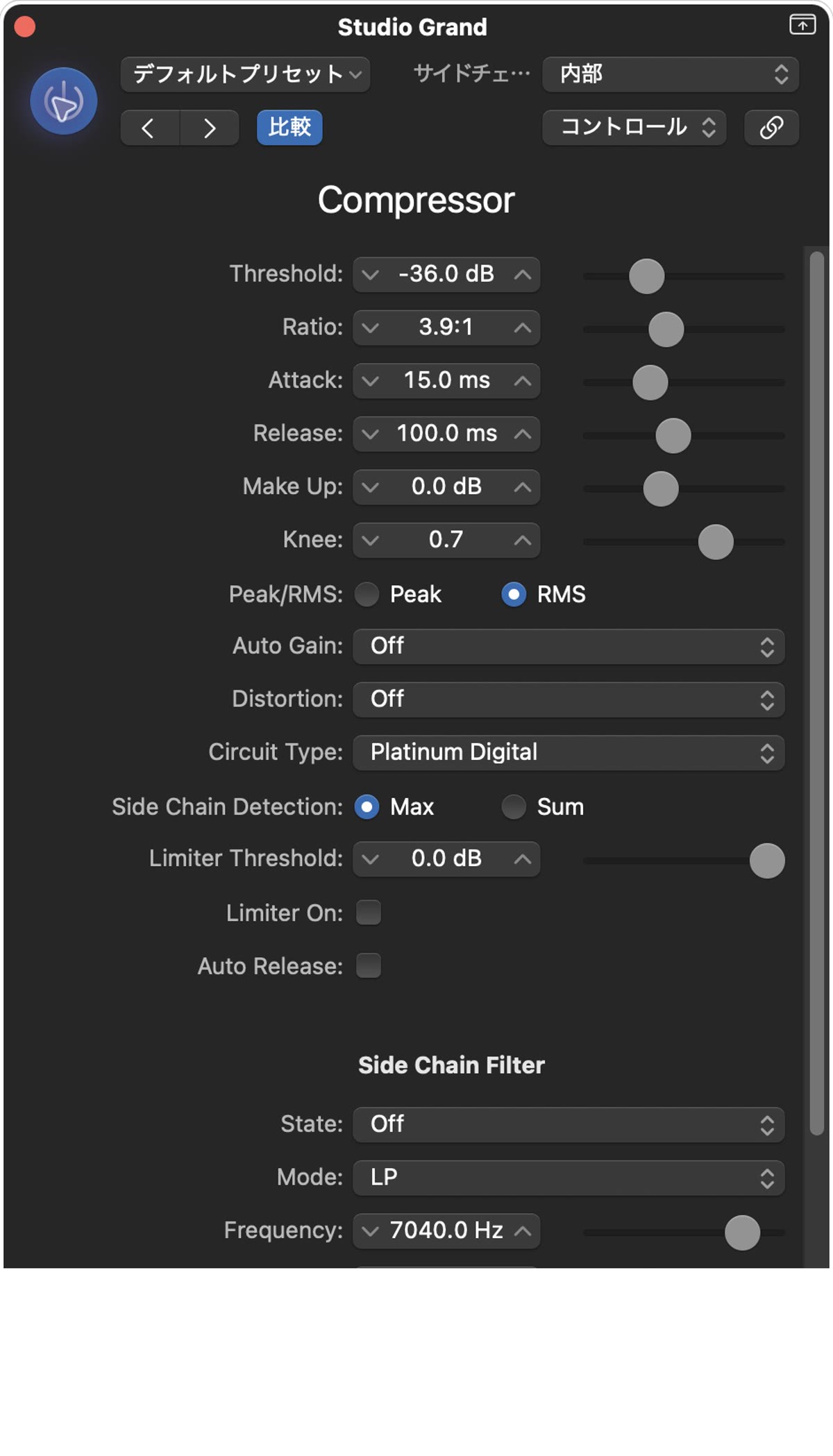
Task: Go to the previous preset arrow
Action: click(x=149, y=128)
